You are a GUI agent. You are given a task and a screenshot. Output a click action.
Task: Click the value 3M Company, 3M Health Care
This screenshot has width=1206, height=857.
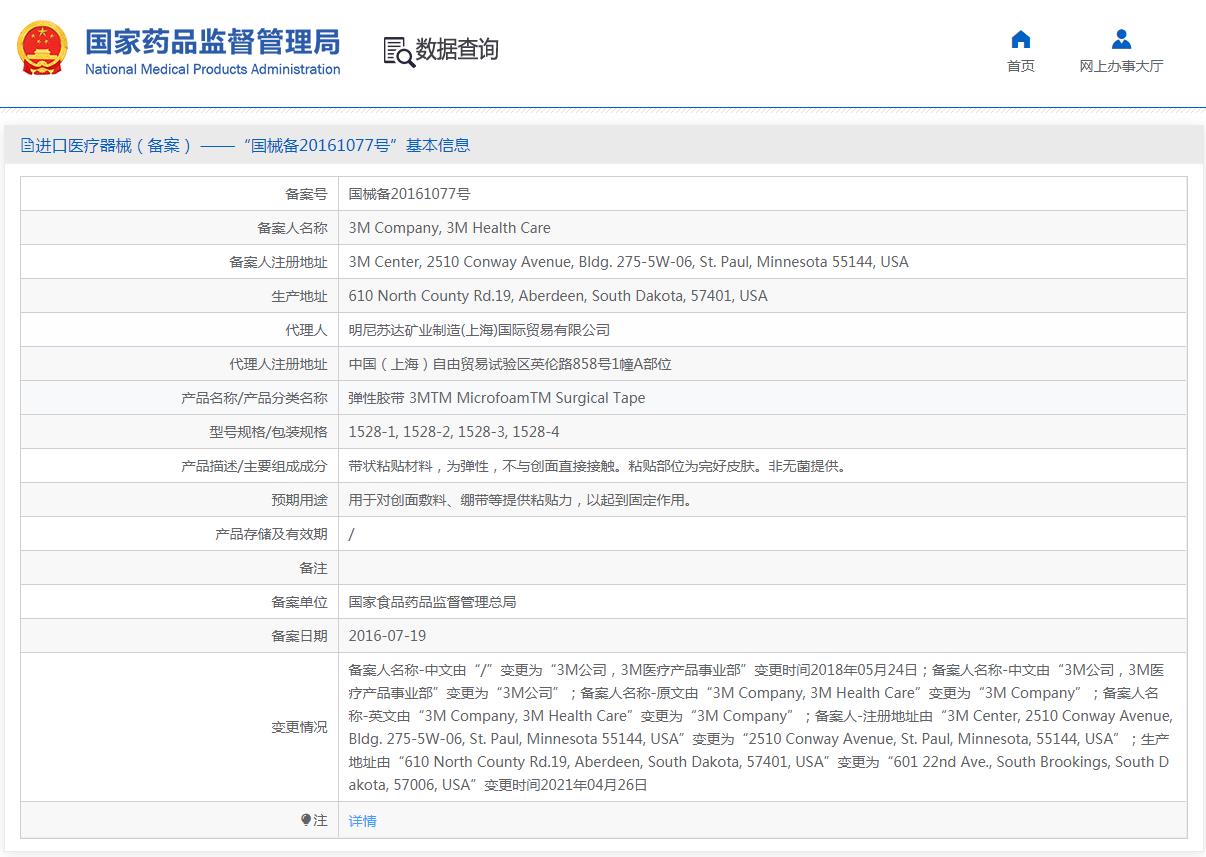tap(450, 228)
